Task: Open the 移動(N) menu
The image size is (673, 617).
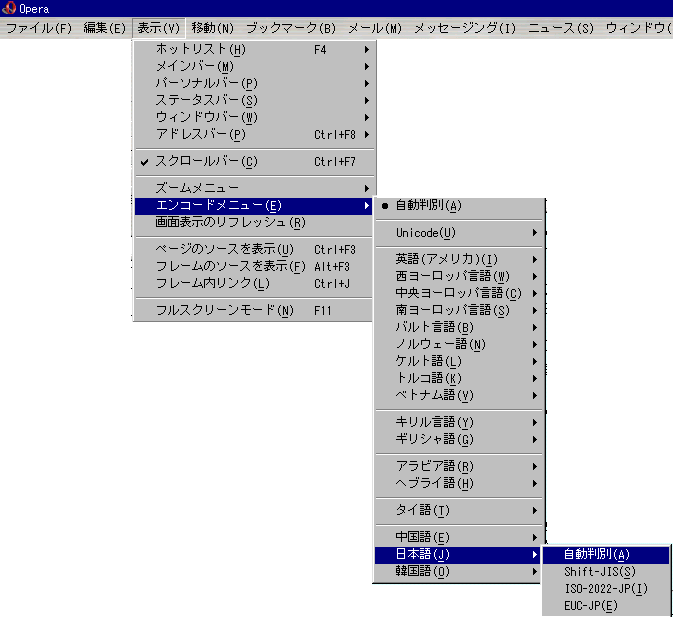Action: click(x=212, y=28)
